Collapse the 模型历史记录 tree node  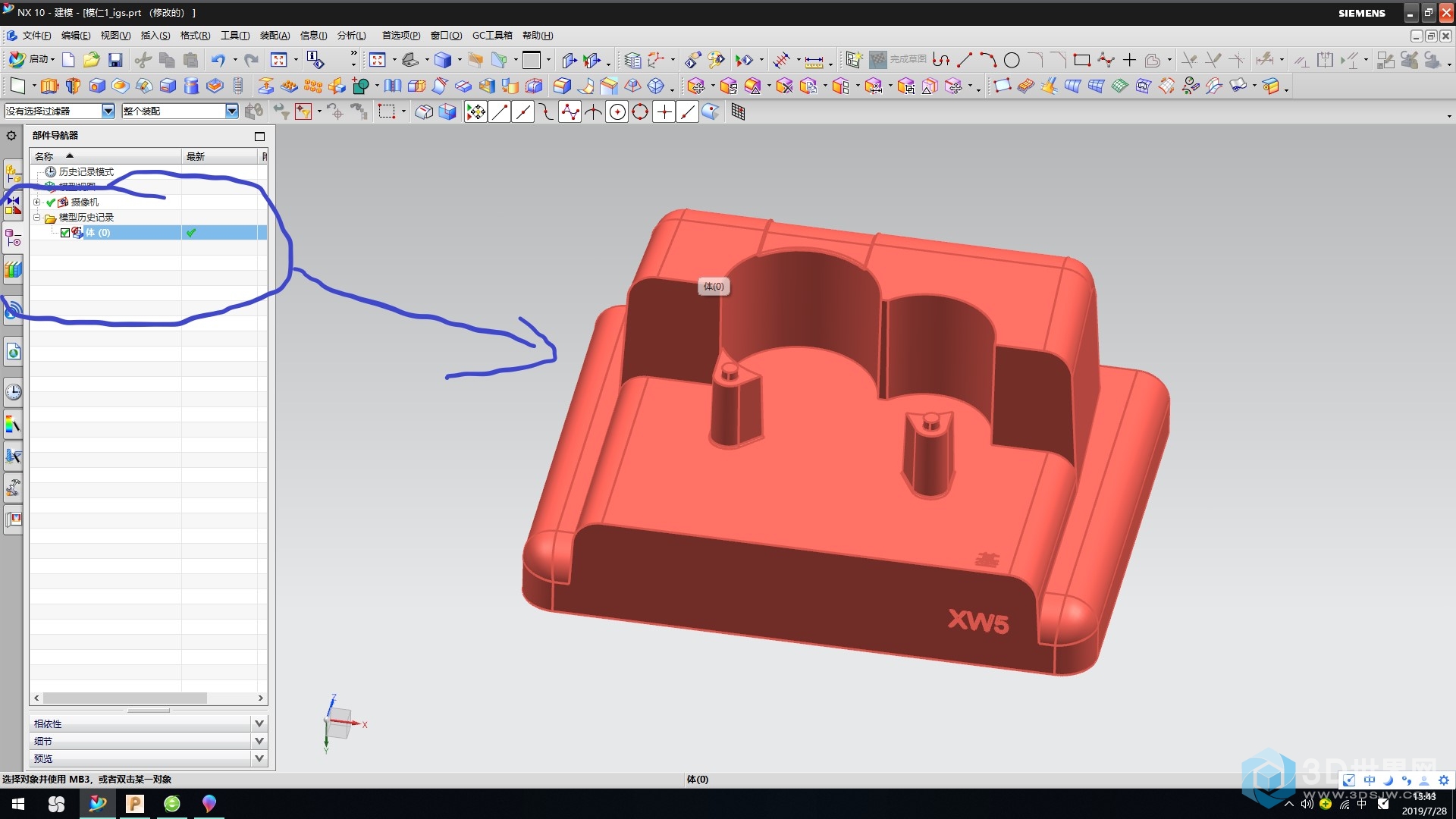[x=36, y=218]
